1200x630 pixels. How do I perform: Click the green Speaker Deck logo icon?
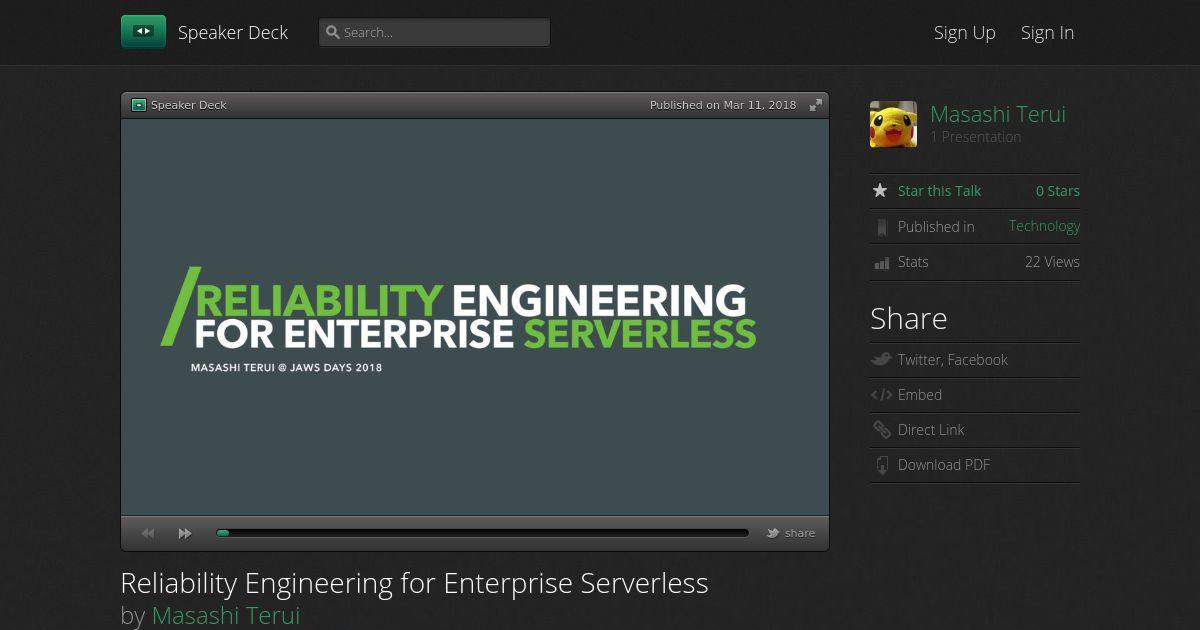[x=143, y=32]
